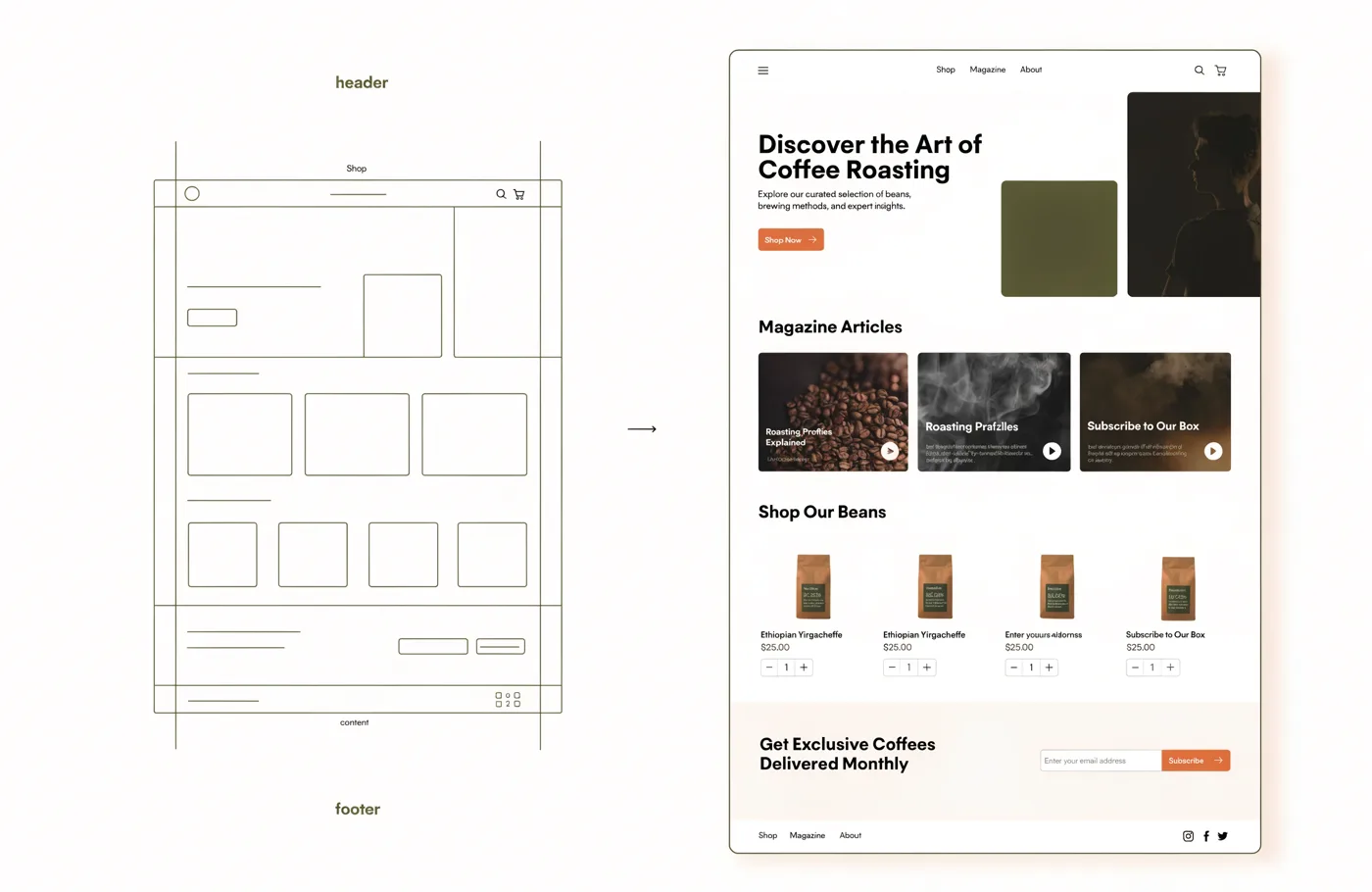Screen dimensions: 1372x892
Task: Click the Magazine Articles heading
Action: point(830,327)
